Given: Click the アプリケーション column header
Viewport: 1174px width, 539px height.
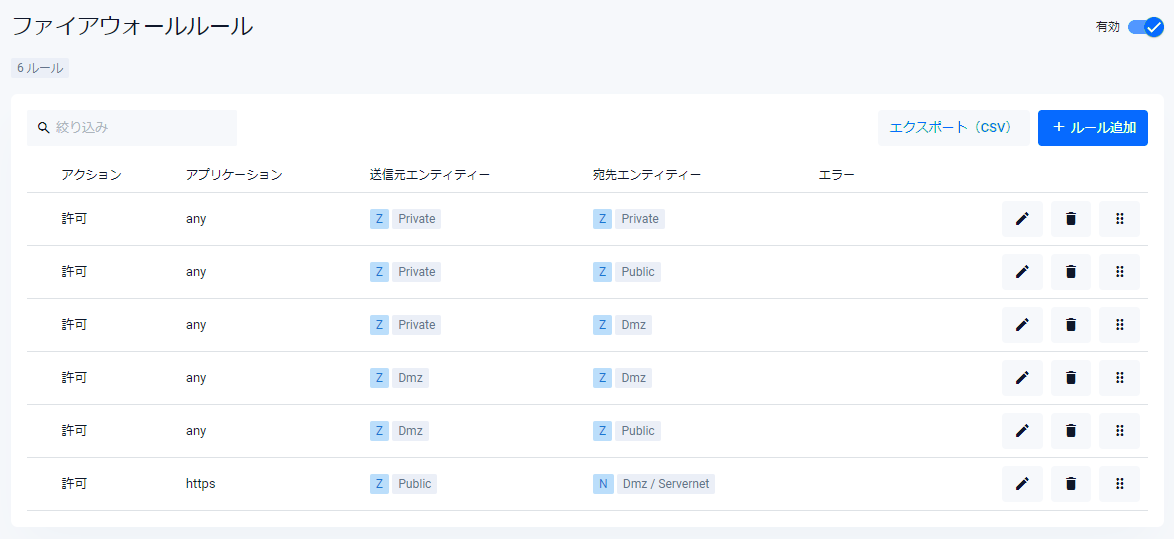Looking at the screenshot, I should pyautogui.click(x=234, y=175).
